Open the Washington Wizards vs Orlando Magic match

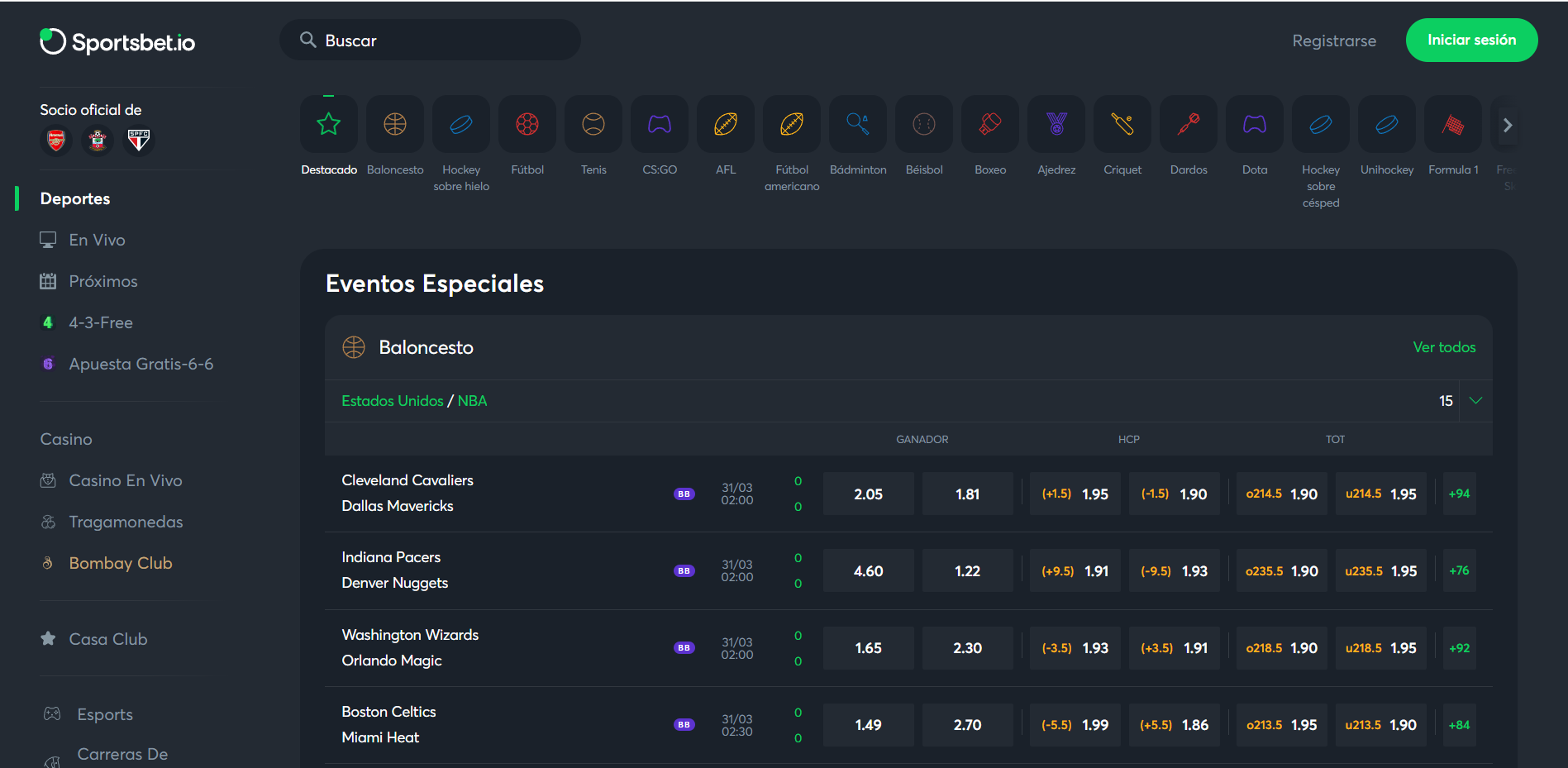click(x=410, y=647)
